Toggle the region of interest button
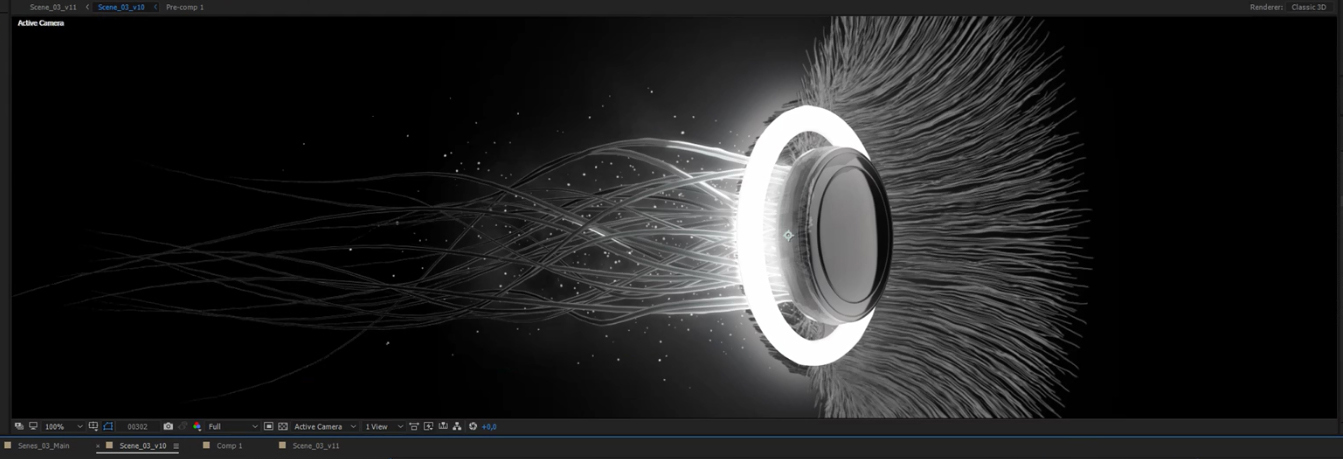1343x459 pixels. tap(268, 427)
